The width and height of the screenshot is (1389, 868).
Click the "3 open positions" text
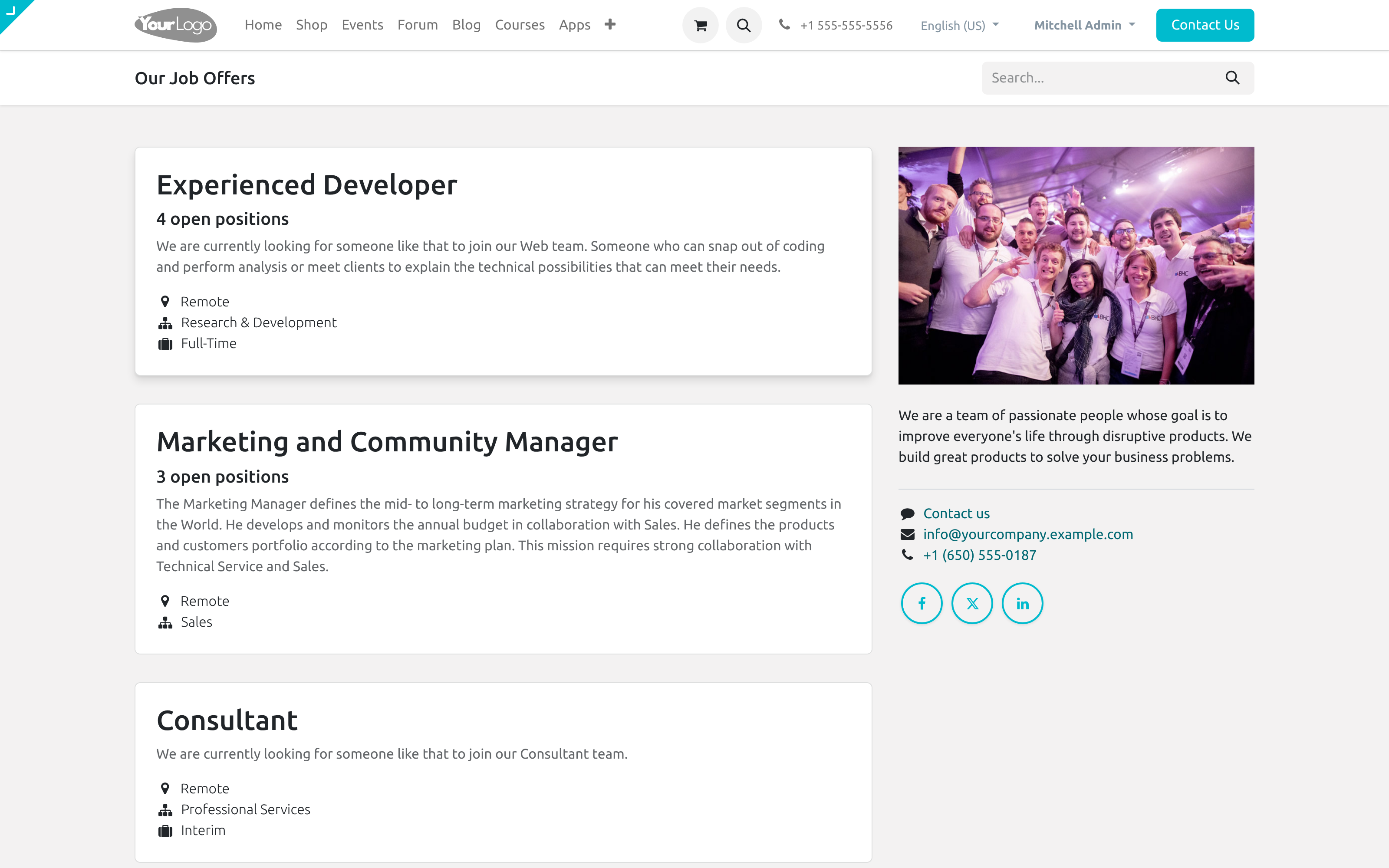pyautogui.click(x=222, y=477)
